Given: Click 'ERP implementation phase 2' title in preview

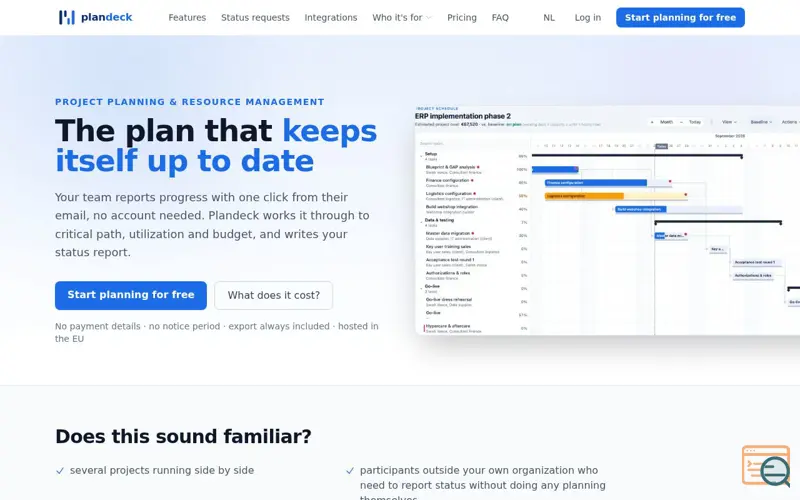Looking at the screenshot, I should (463, 116).
